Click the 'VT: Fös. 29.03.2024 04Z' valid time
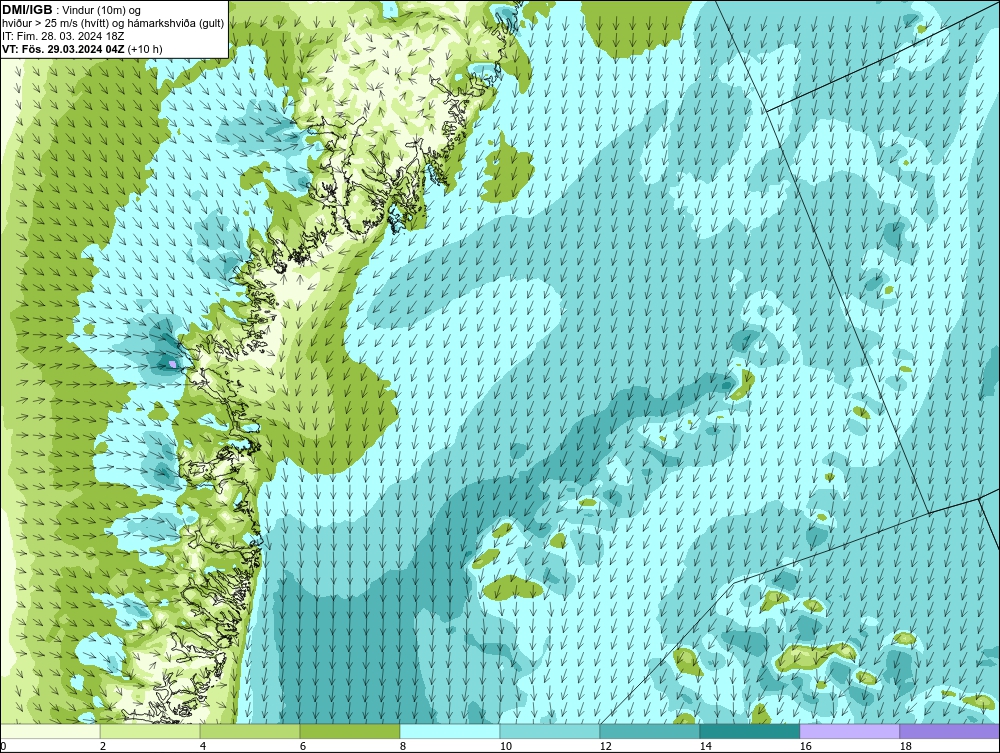Image resolution: width=1000 pixels, height=753 pixels. (x=64, y=49)
